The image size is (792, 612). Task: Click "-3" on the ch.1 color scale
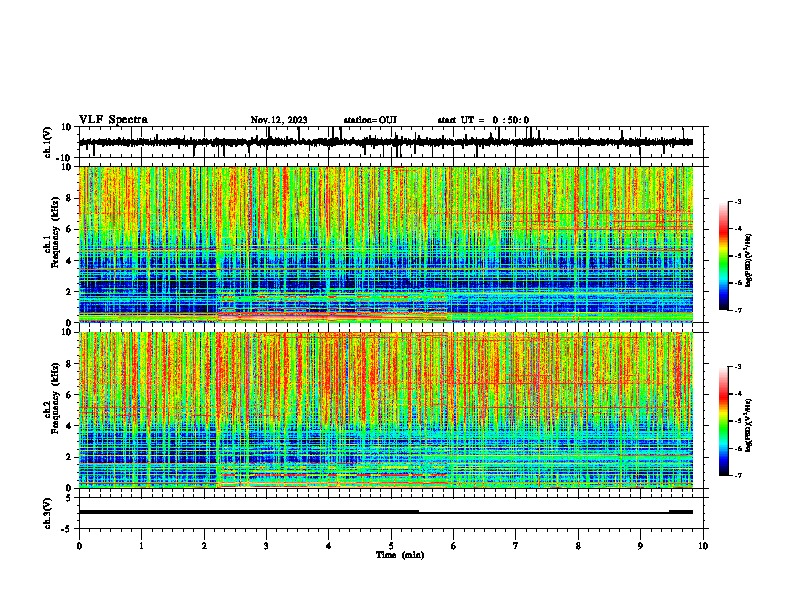(737, 201)
